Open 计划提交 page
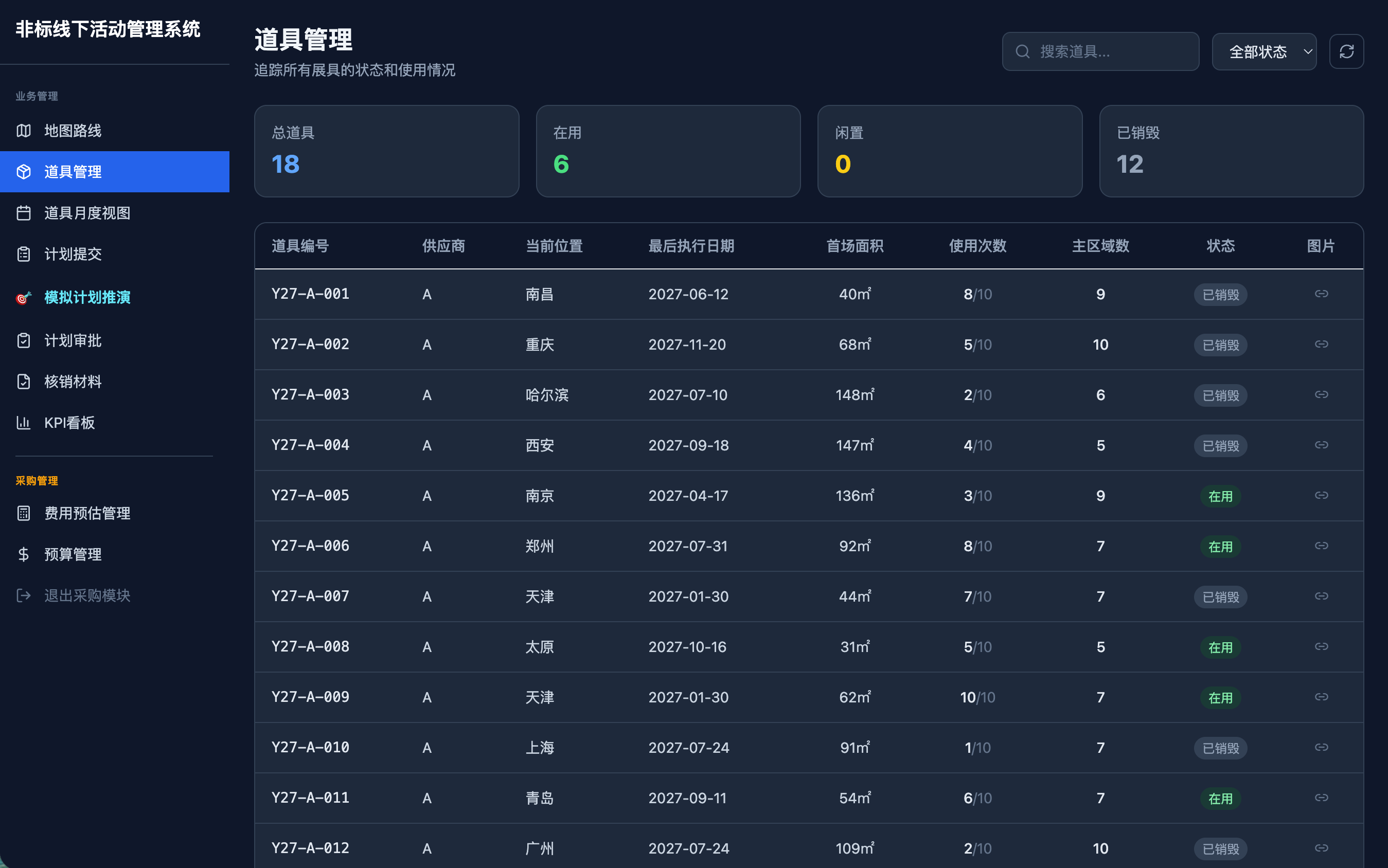 tap(115, 254)
